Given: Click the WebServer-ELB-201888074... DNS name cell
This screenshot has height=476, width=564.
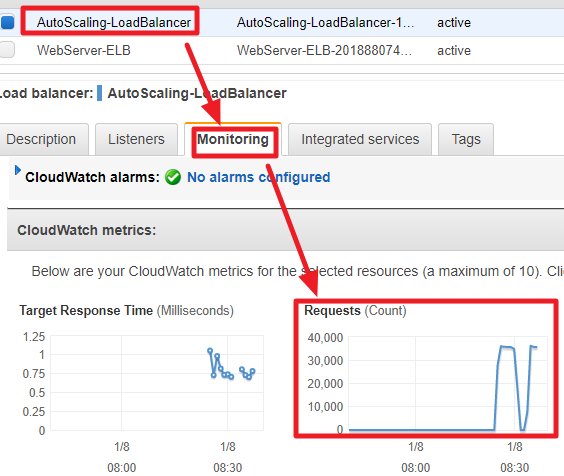Looking at the screenshot, I should click(x=324, y=50).
